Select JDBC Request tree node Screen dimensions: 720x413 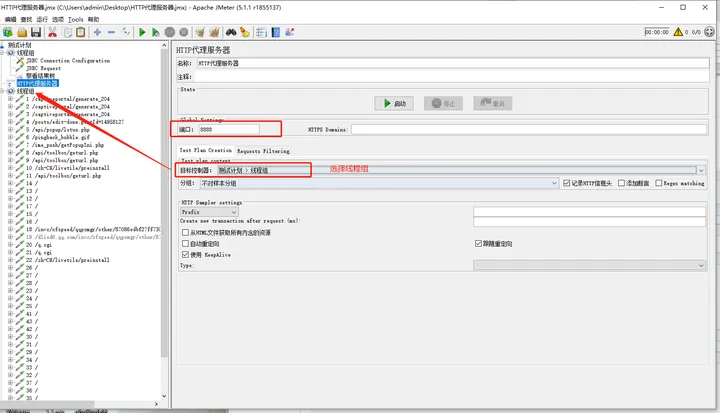(x=44, y=68)
